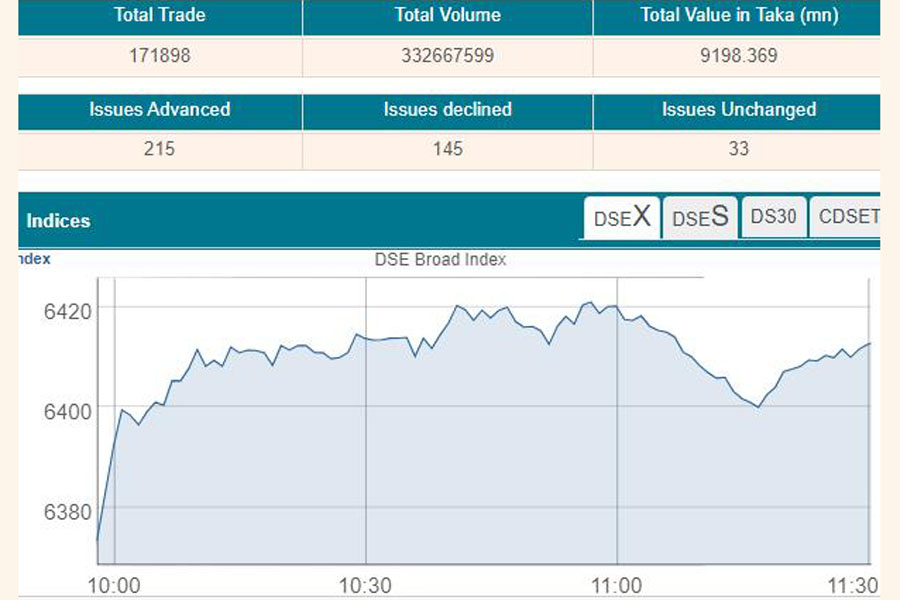The image size is (900, 600).
Task: Click the declined issues count 145
Action: pos(447,149)
